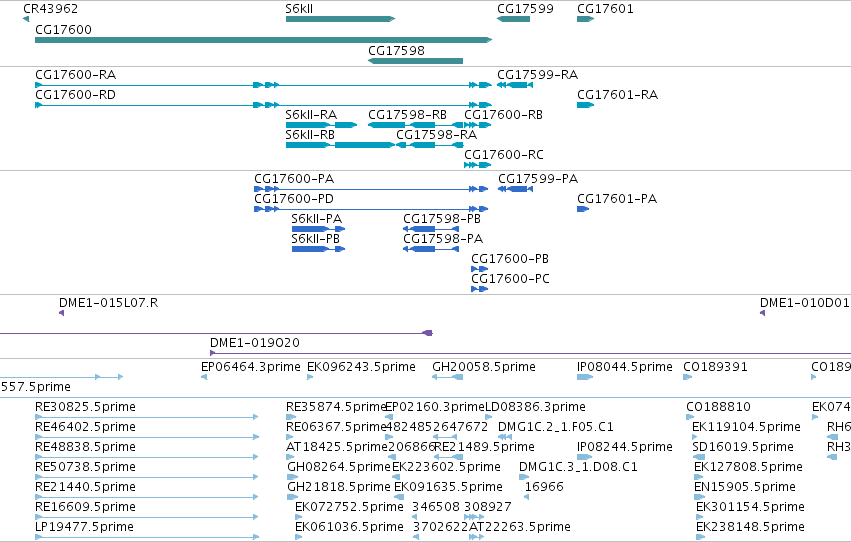Image resolution: width=851 pixels, height=542 pixels.
Task: Select the CG17600-PD protein label
Action: 294,199
